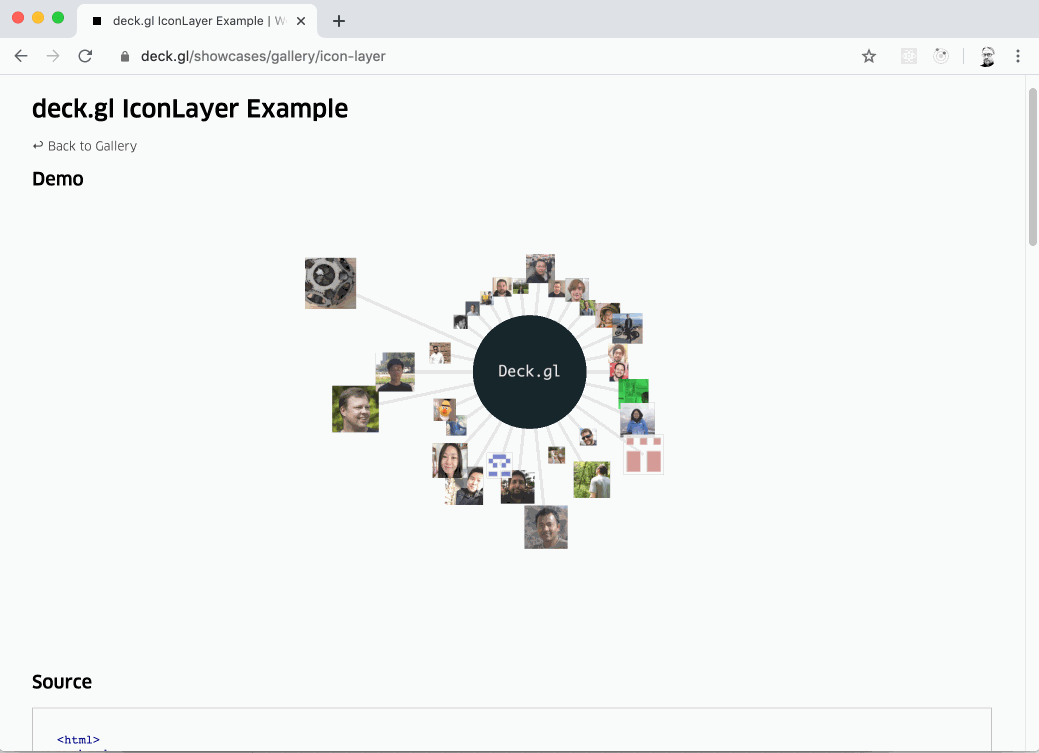This screenshot has width=1039, height=753.
Task: Bookmark this page with star icon
Action: tap(869, 56)
